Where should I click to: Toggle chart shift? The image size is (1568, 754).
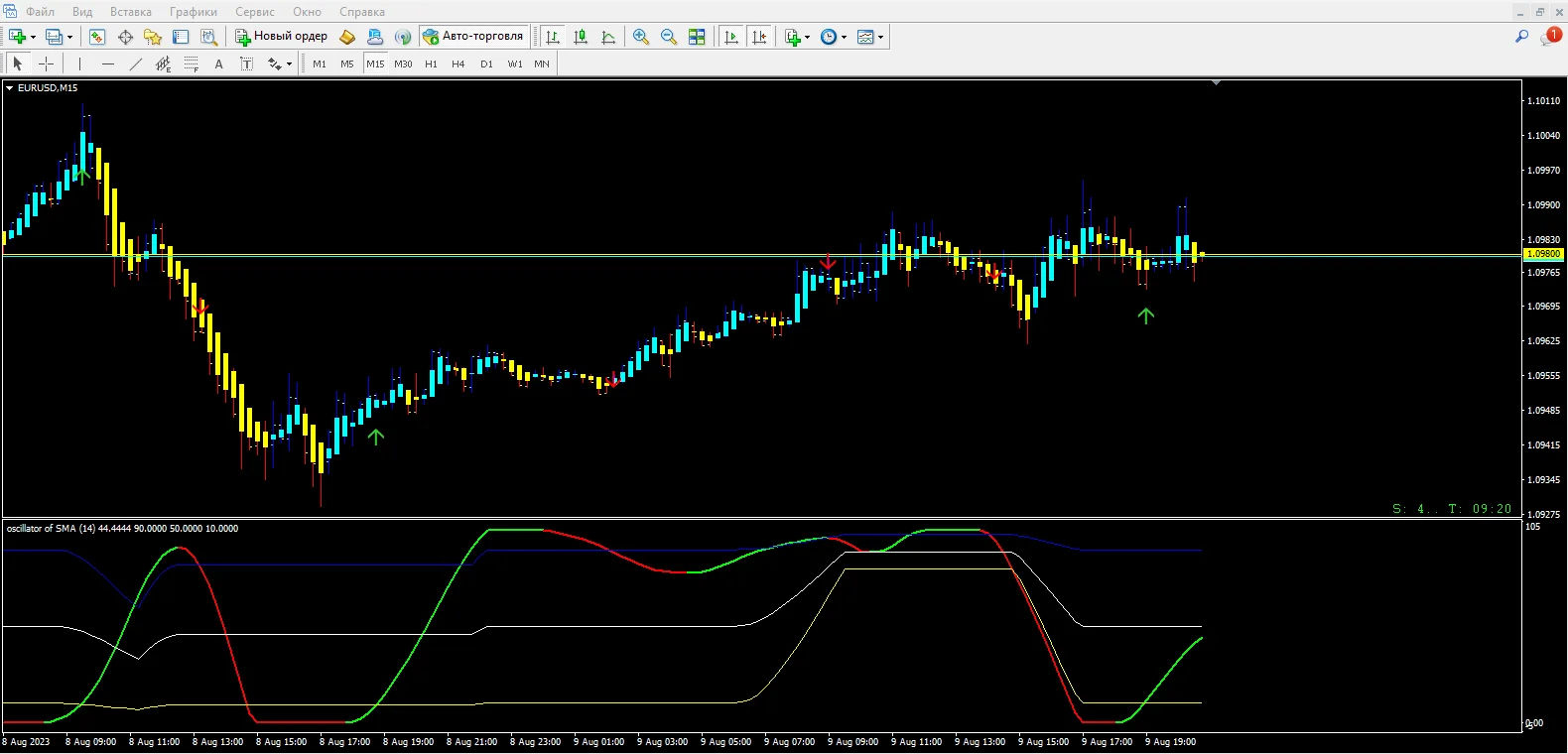(x=759, y=37)
